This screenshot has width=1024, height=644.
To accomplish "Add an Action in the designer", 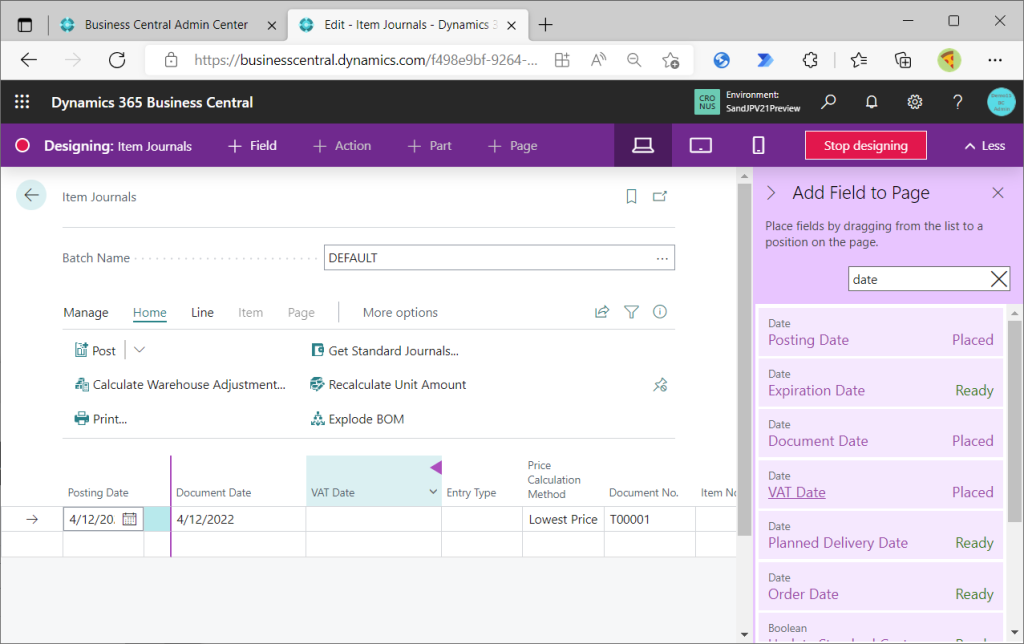I will (x=342, y=146).
